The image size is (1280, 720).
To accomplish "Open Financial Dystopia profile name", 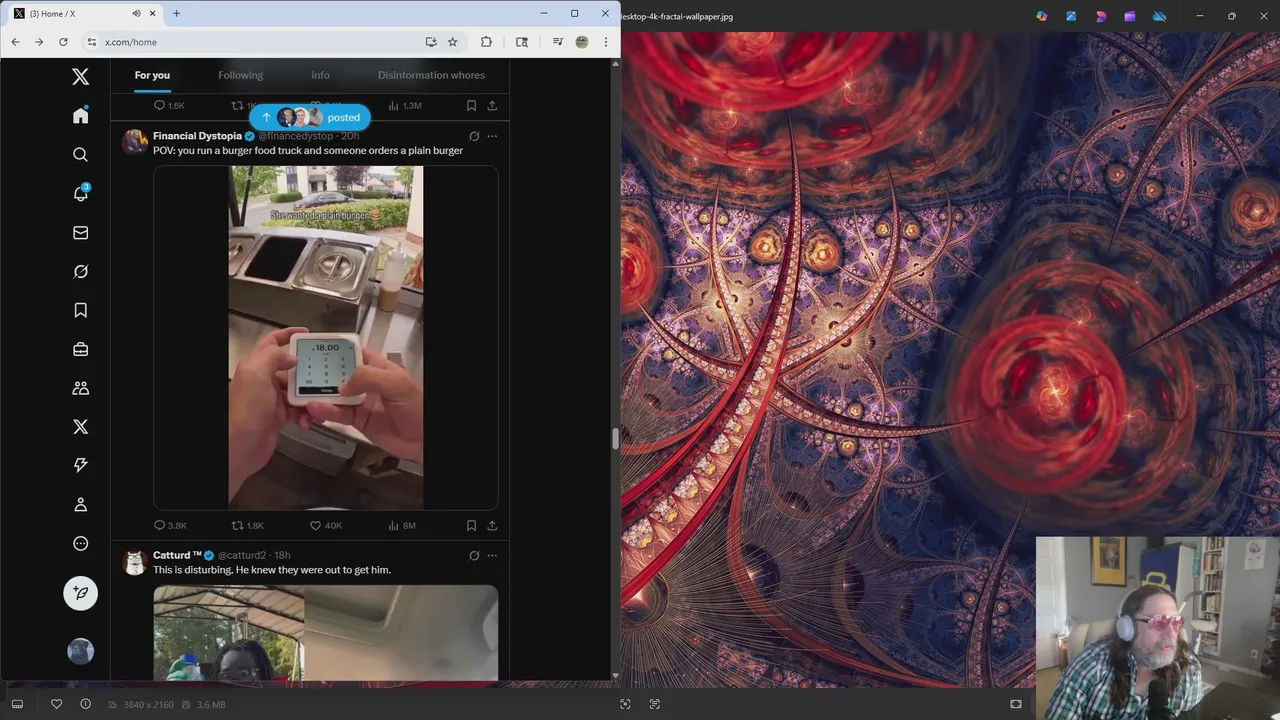I will click(x=197, y=136).
